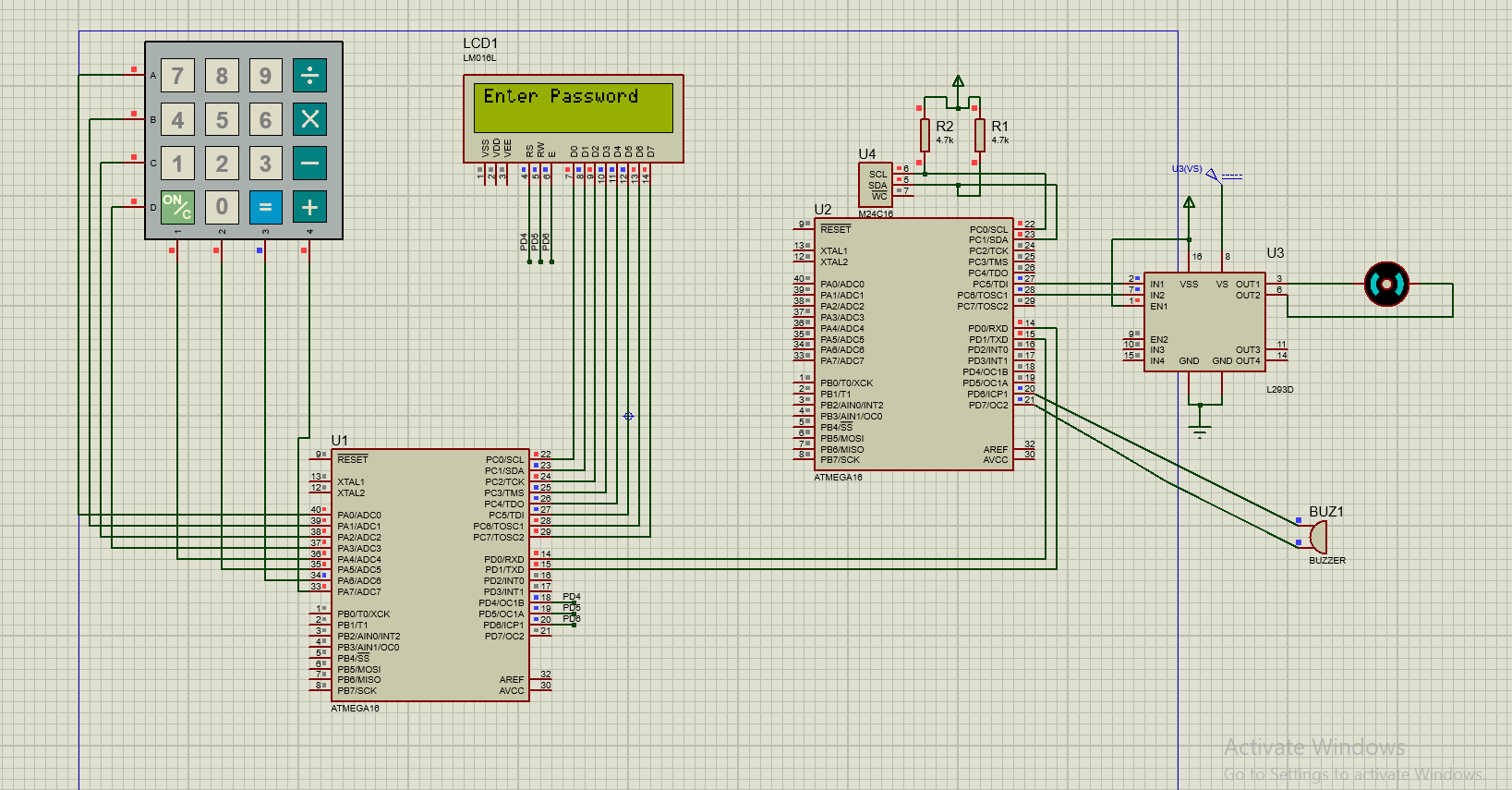Select the ground symbol below the L293D
The height and width of the screenshot is (790, 1512).
1200,431
